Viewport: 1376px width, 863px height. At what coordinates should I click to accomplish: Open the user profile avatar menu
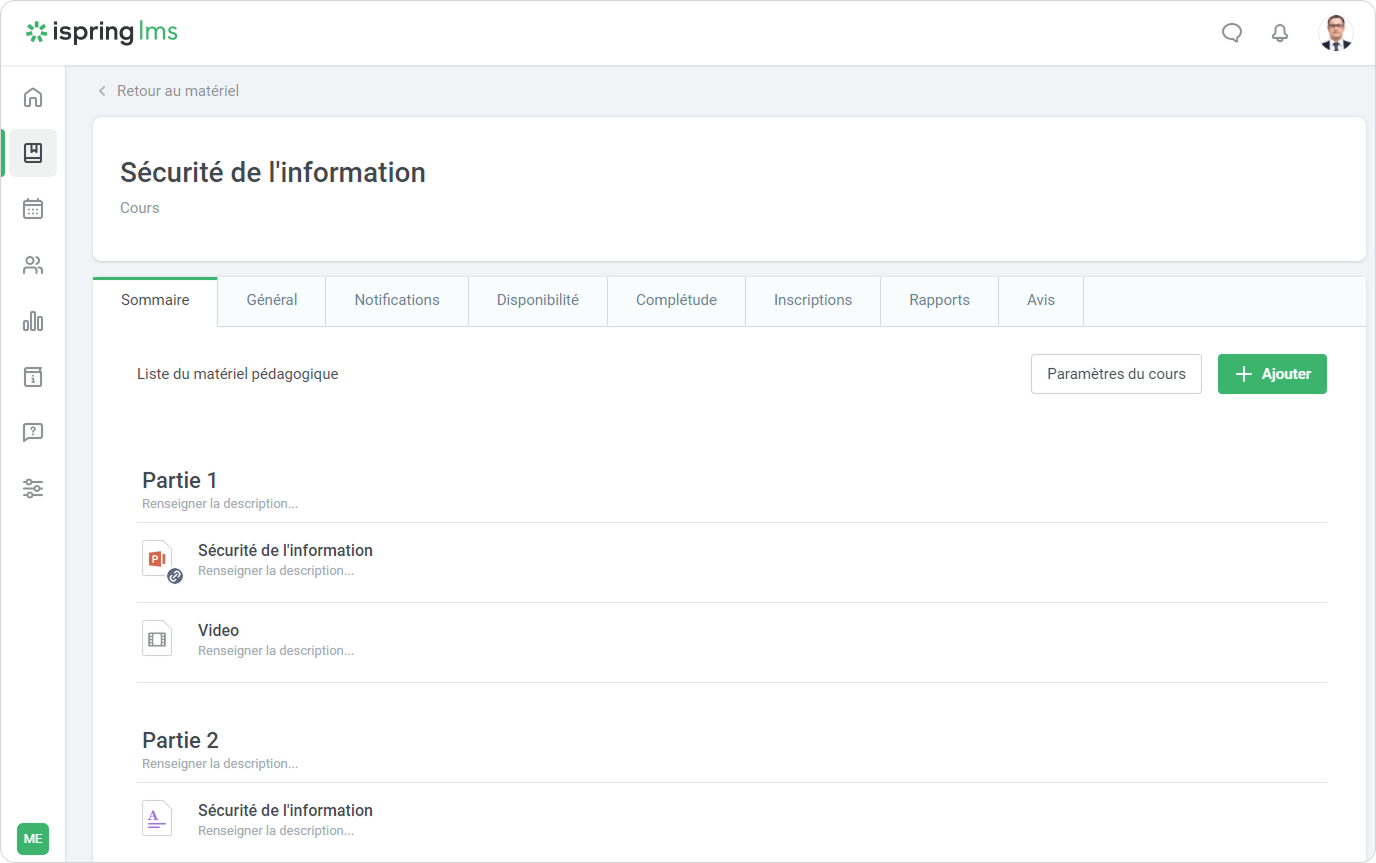1335,33
